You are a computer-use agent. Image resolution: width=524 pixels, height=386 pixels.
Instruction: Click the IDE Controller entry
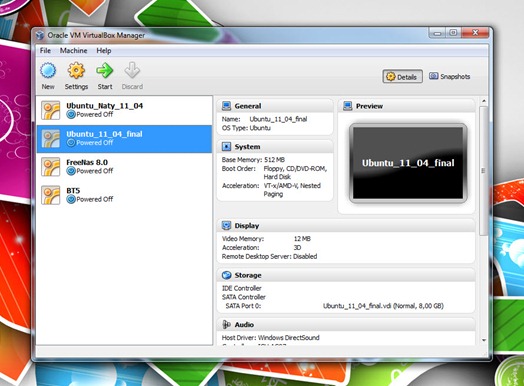242,288
